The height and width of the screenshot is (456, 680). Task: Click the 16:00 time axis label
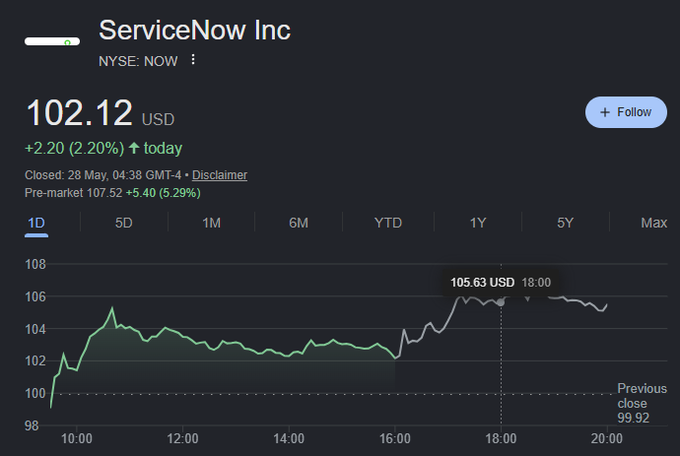[395, 438]
